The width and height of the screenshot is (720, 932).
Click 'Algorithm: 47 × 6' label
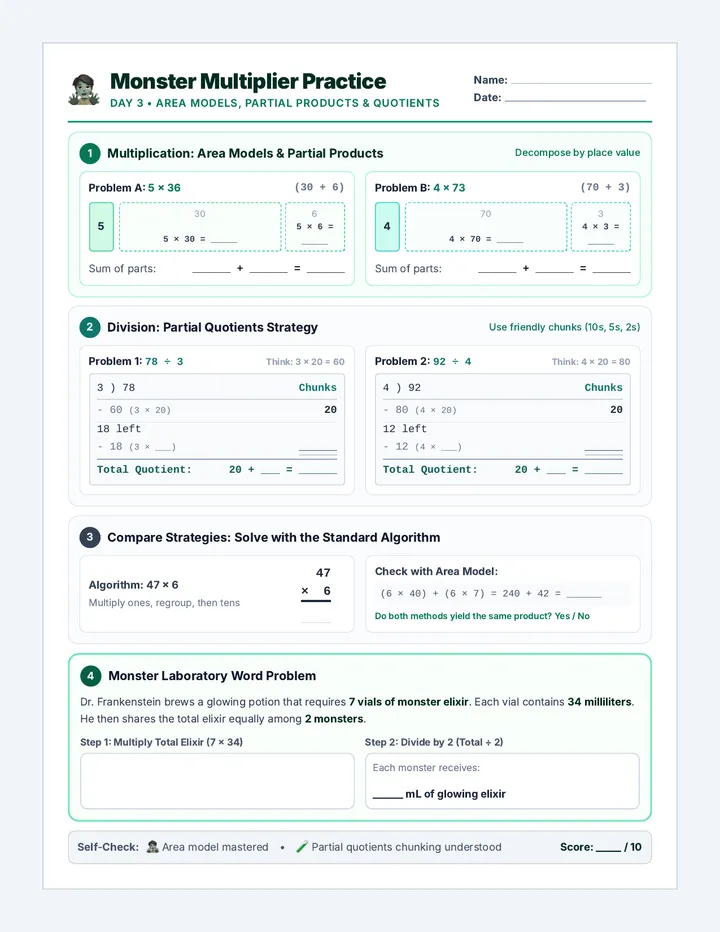pyautogui.click(x=133, y=585)
